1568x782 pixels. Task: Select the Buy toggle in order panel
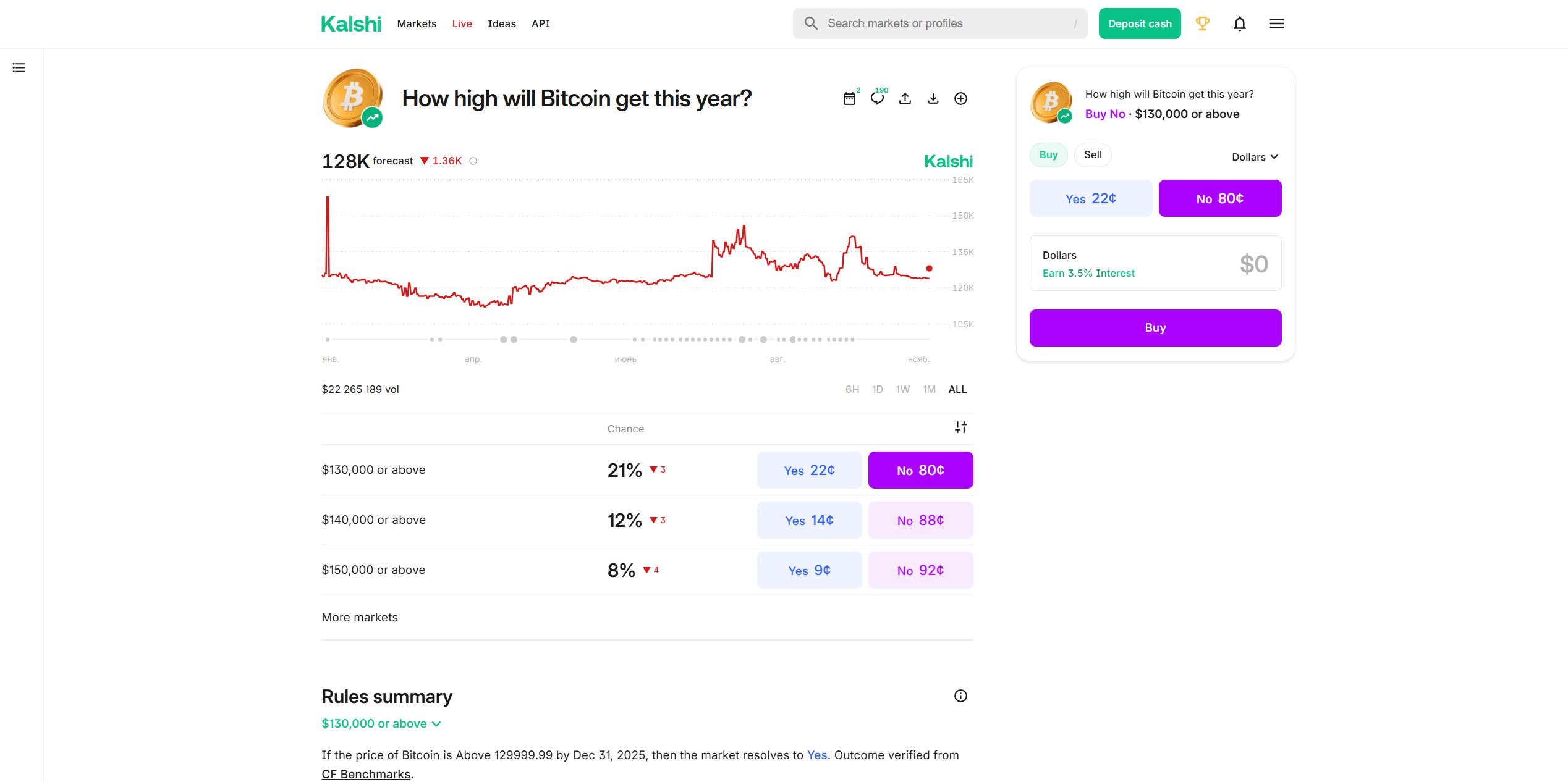[x=1048, y=155]
